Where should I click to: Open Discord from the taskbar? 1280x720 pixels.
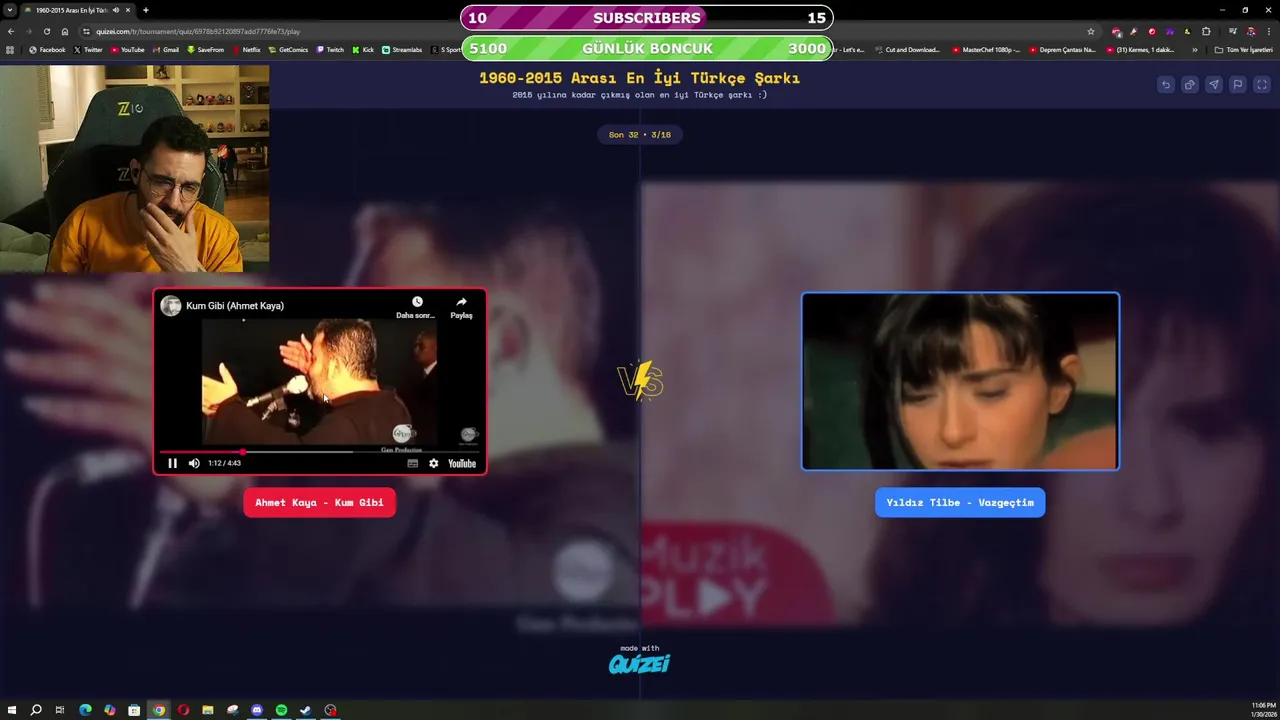(x=257, y=710)
